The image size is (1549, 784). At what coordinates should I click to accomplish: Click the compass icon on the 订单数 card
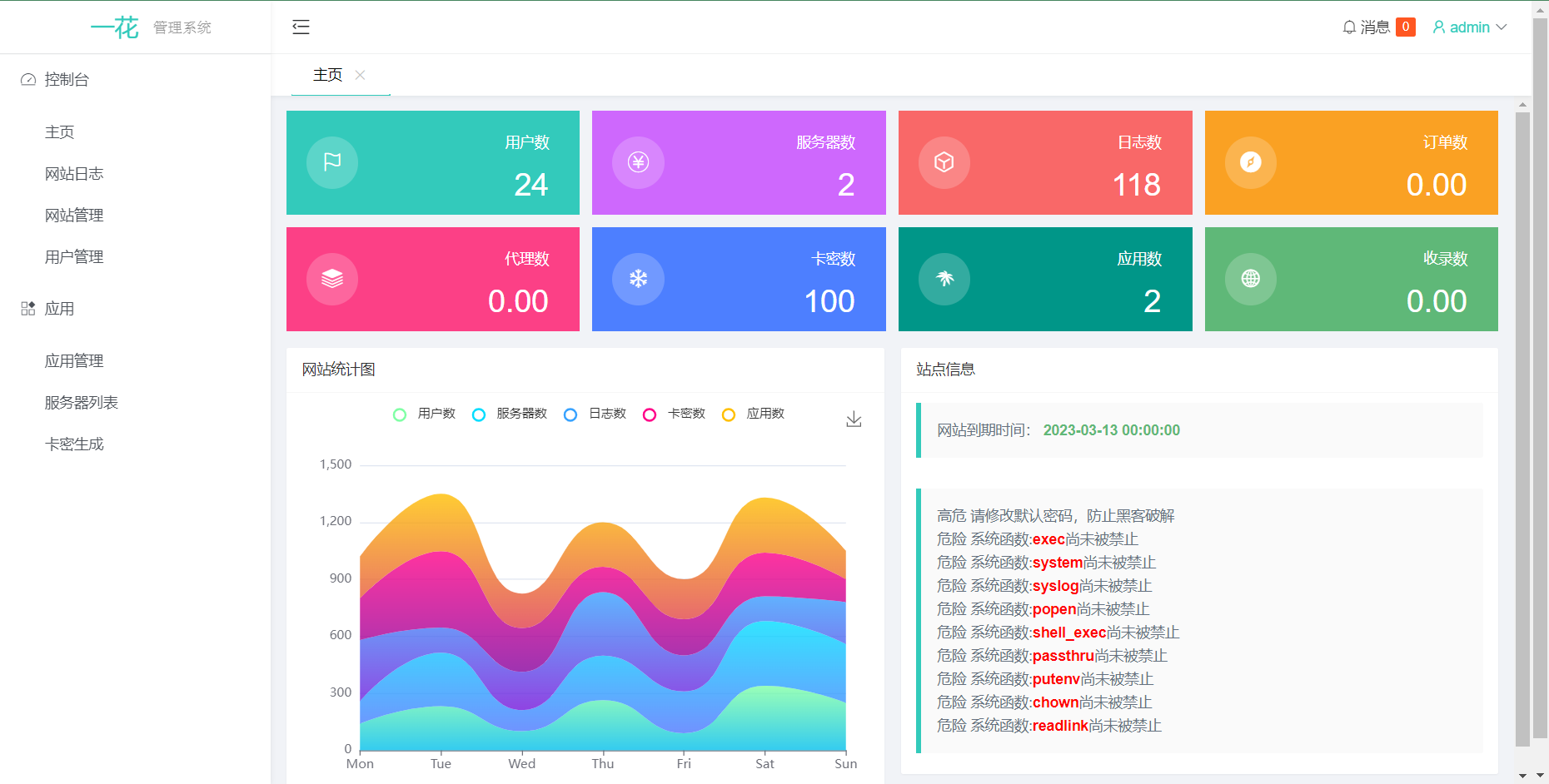coord(1251,162)
